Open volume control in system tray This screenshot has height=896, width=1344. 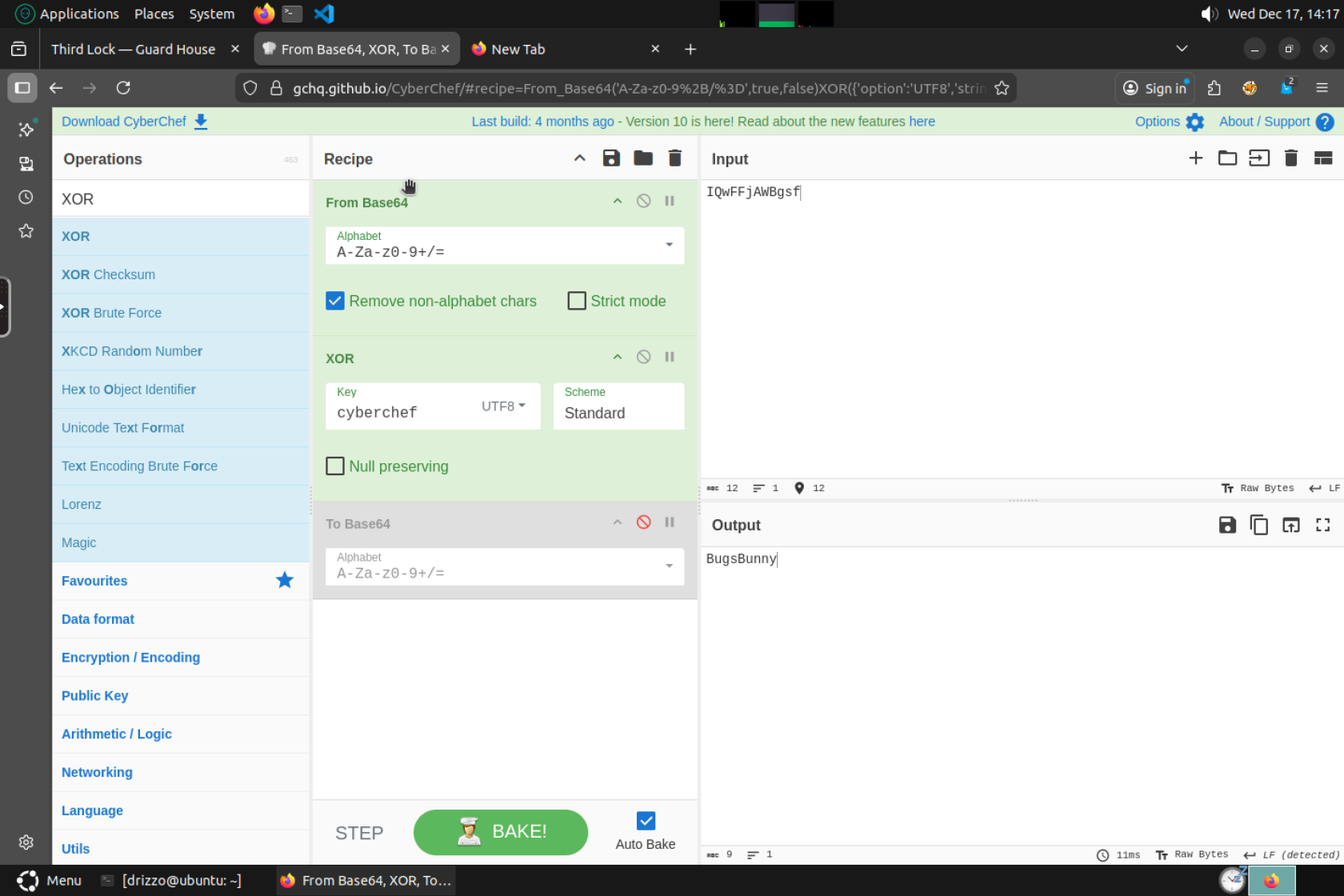coord(1210,14)
